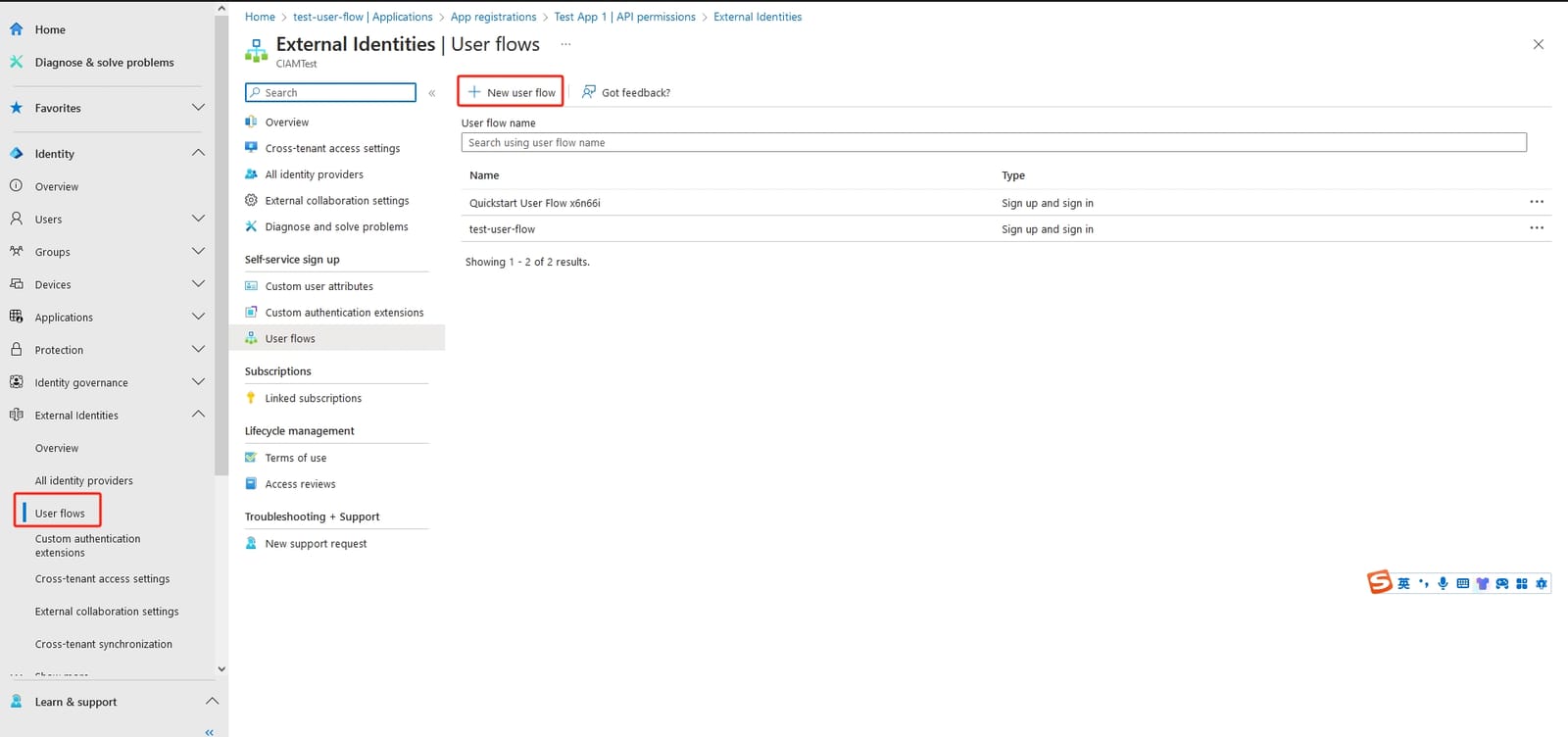Click Diagnose & solve problems wrench icon

(x=16, y=62)
